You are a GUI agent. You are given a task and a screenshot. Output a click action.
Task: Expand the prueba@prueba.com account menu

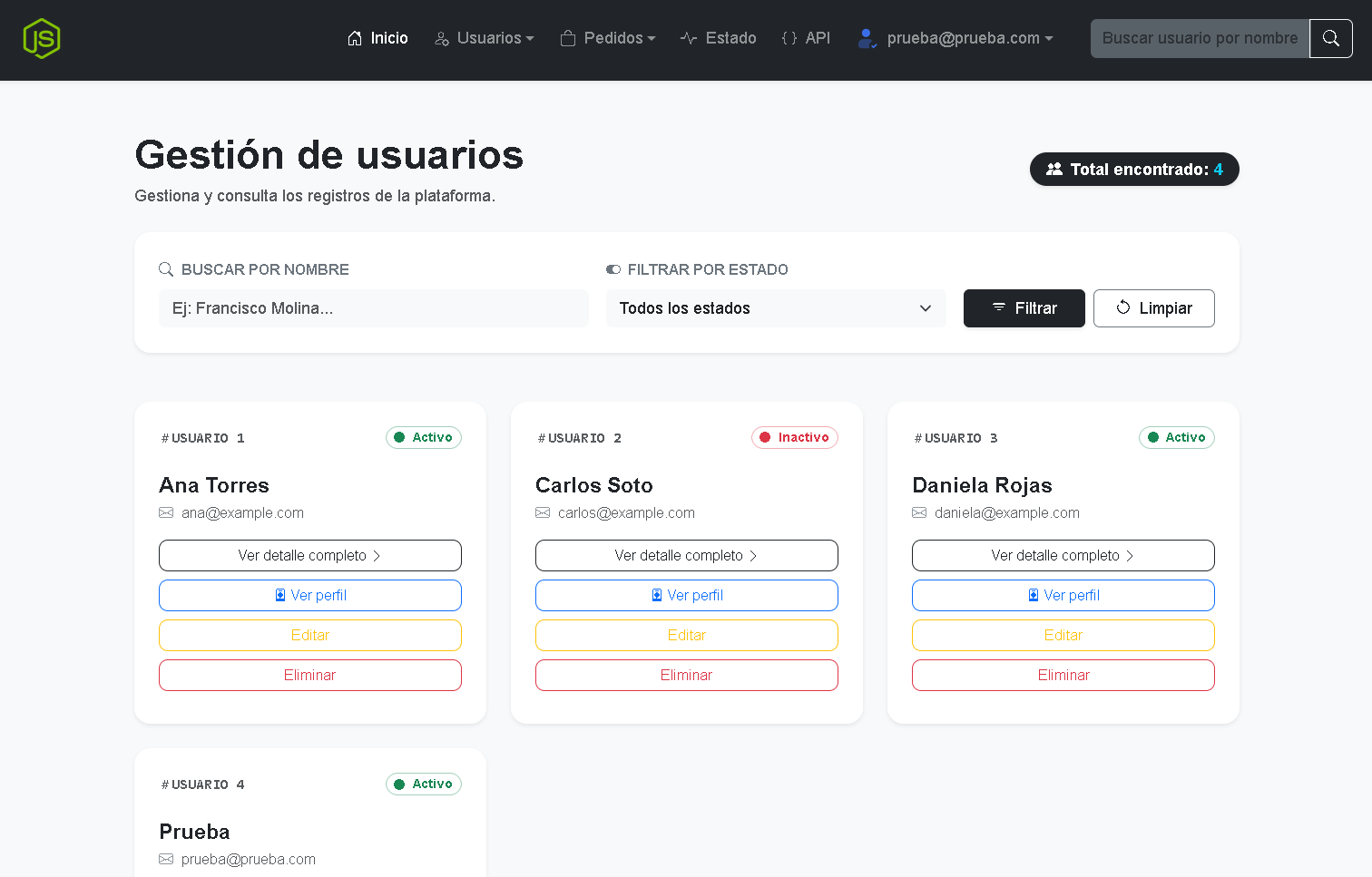[x=955, y=38]
